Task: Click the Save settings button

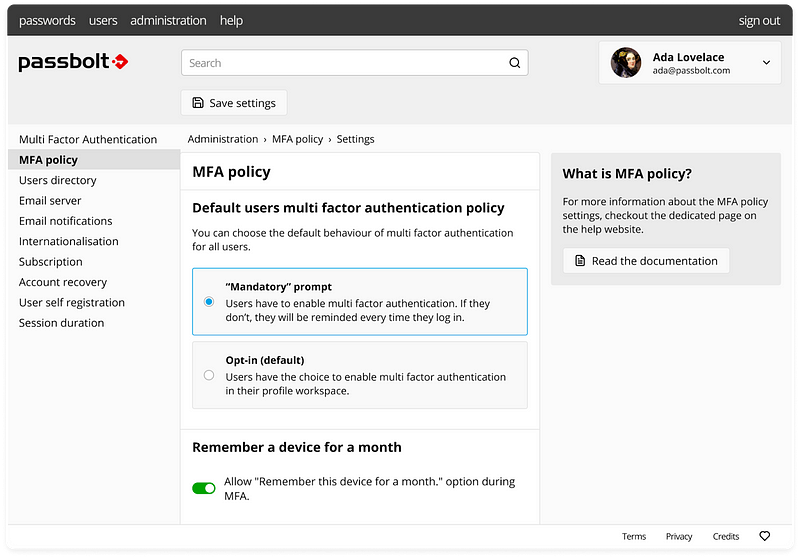Action: (x=234, y=103)
